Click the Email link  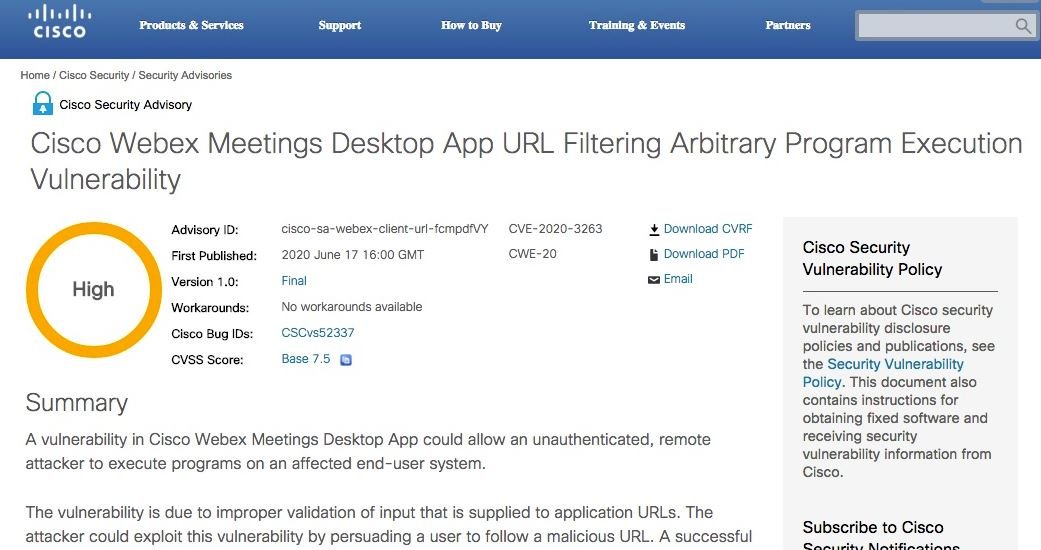coord(678,279)
